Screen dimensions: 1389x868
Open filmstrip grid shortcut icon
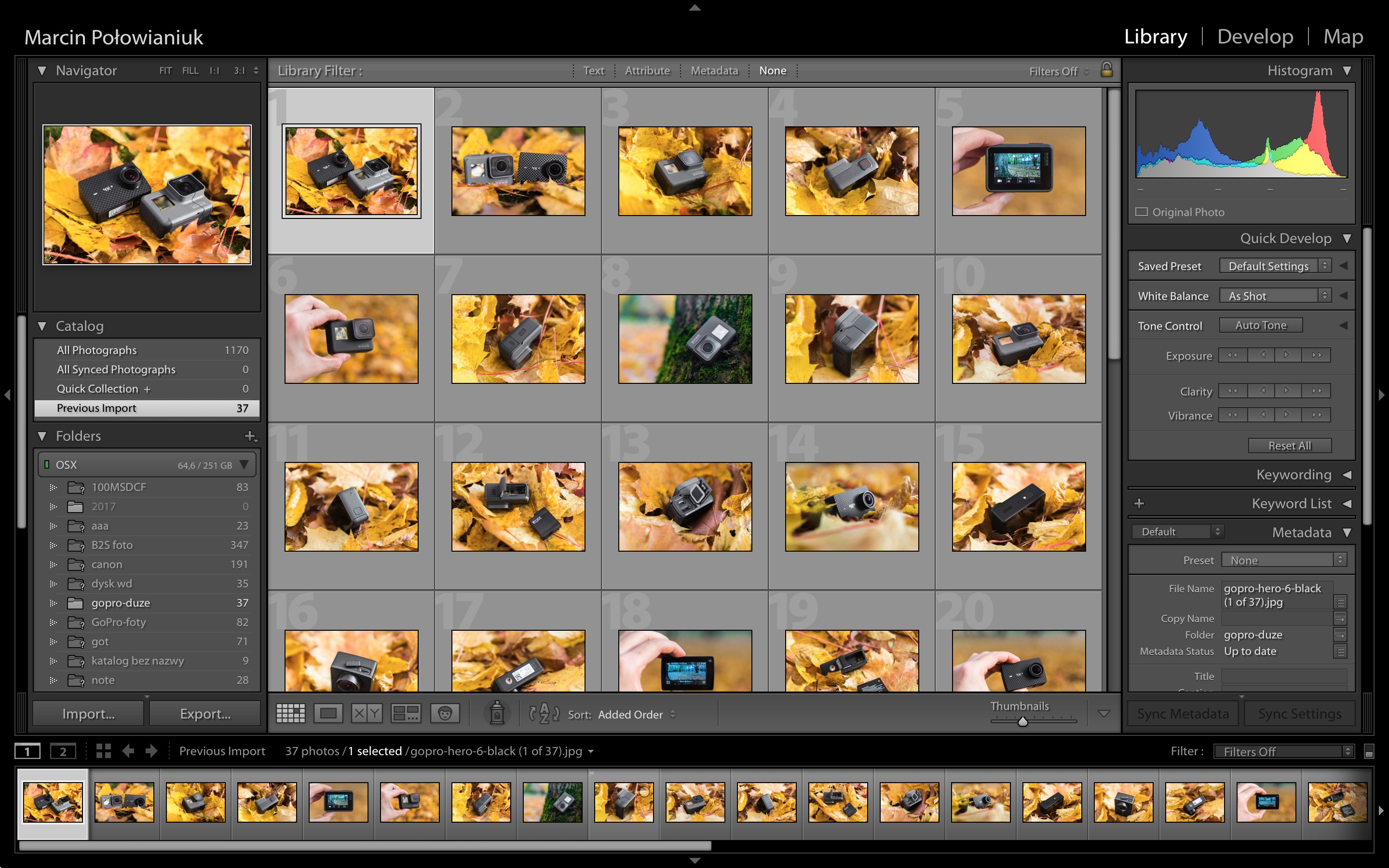click(103, 751)
